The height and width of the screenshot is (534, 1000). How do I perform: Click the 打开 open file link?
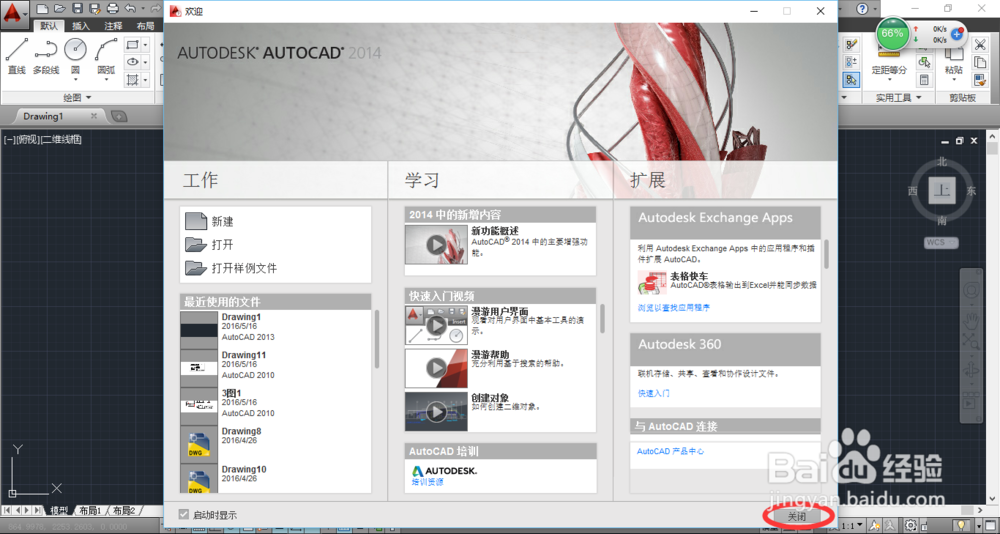[x=223, y=244]
